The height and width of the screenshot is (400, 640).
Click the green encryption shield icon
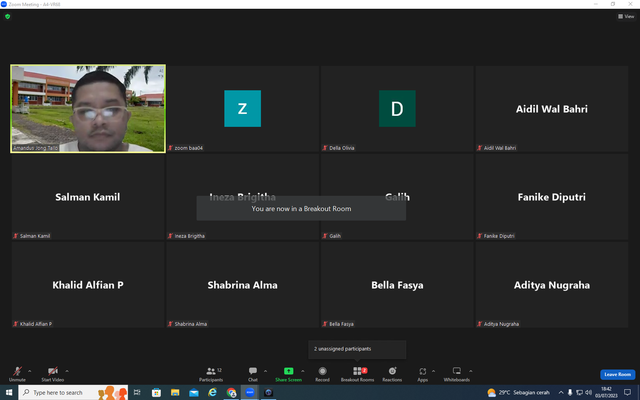point(7,17)
